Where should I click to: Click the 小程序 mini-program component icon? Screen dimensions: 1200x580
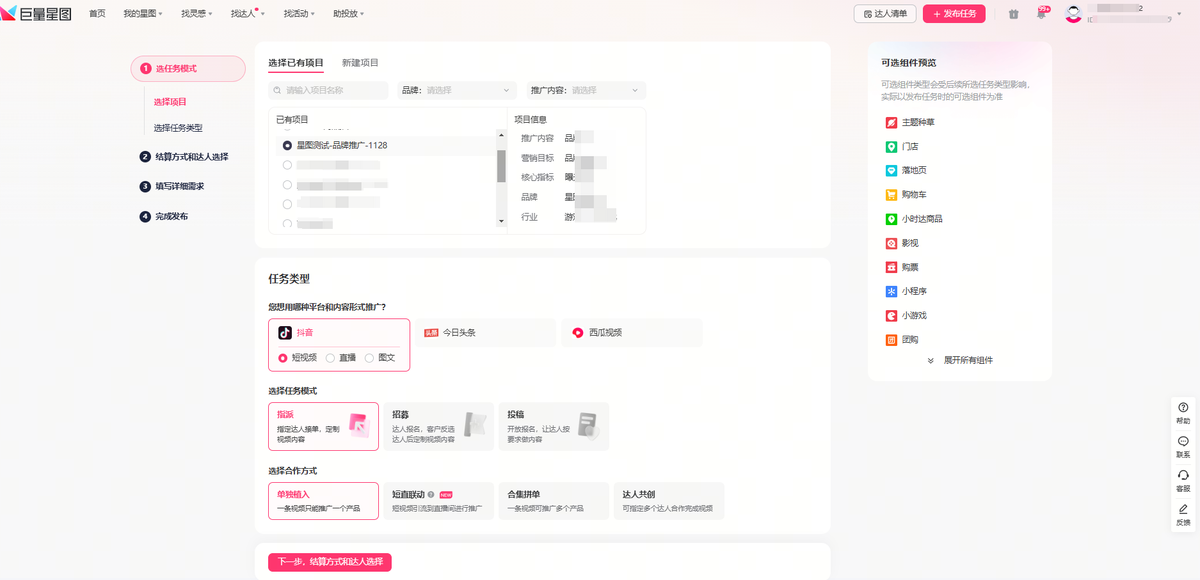[x=891, y=291]
